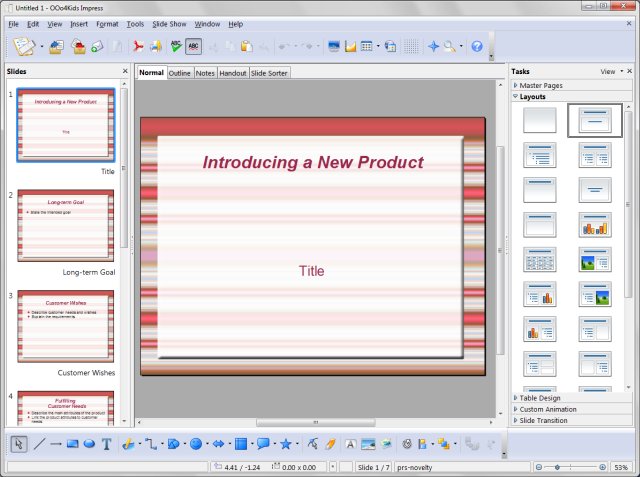Select the Rectangle drawing tool
Viewport: 640px width, 477px height.
point(72,444)
